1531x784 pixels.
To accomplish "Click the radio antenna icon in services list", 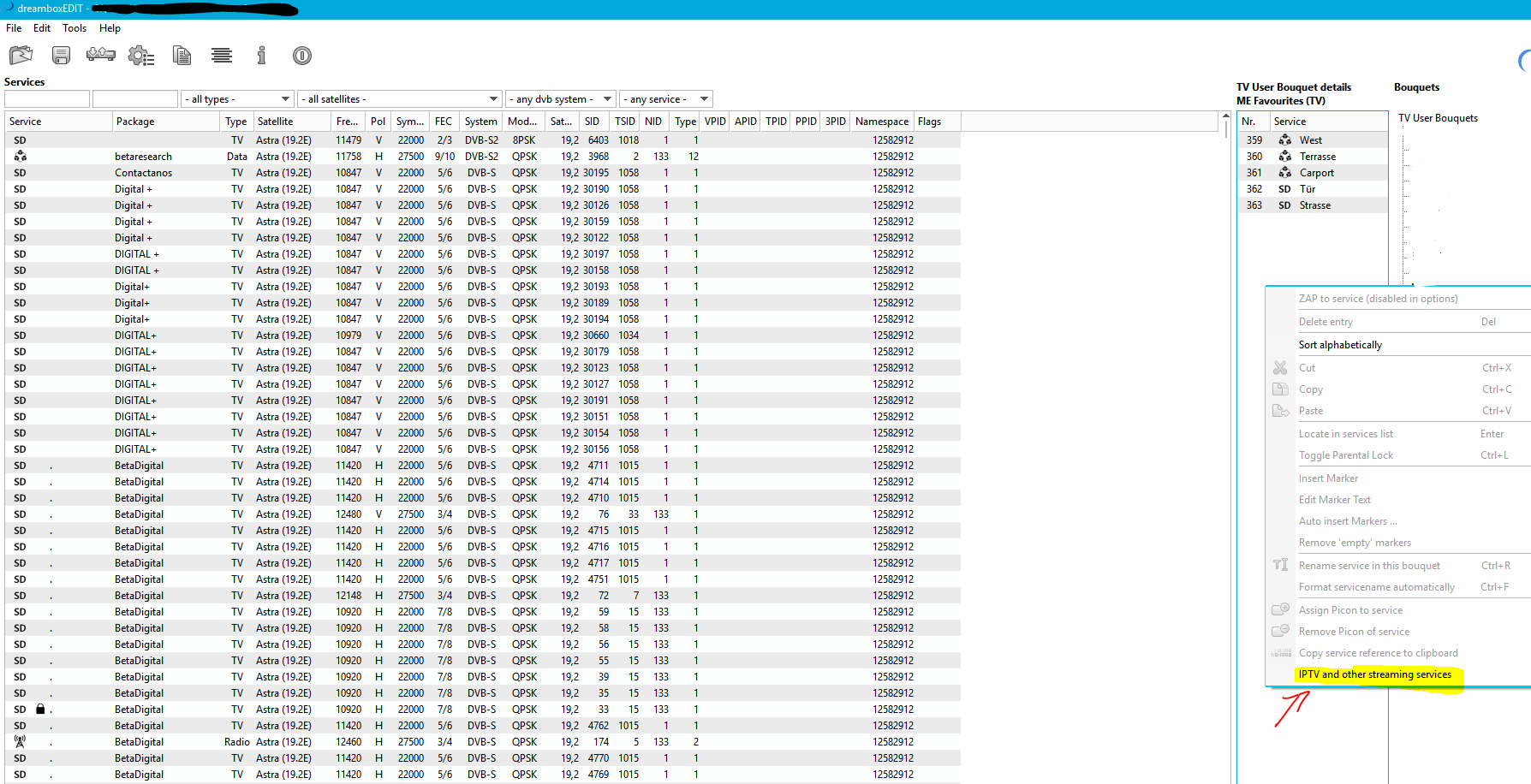I will [x=20, y=742].
